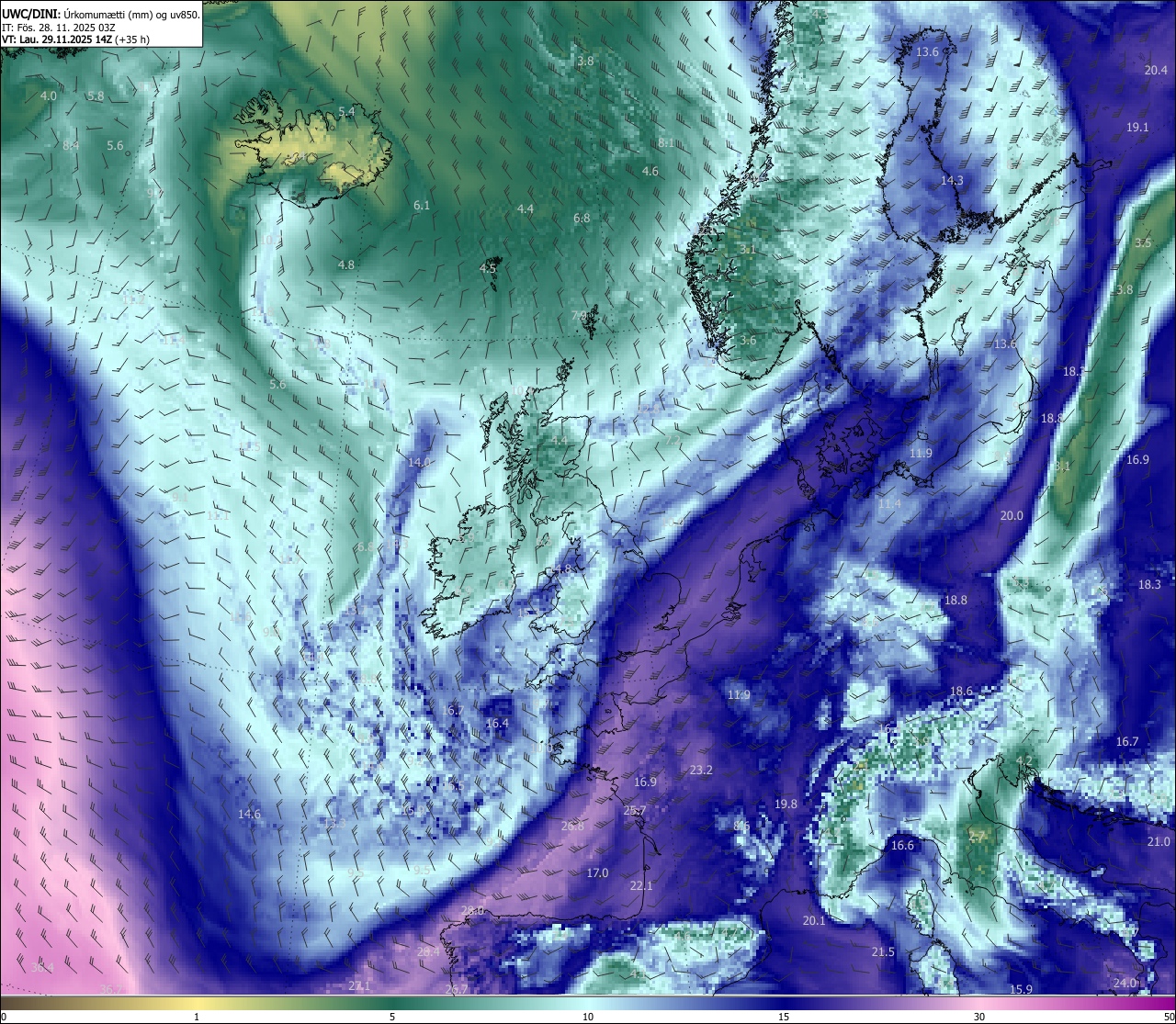This screenshot has width=1176, height=1024.
Task: Click the "15.9" value label
Action: 1021,989
